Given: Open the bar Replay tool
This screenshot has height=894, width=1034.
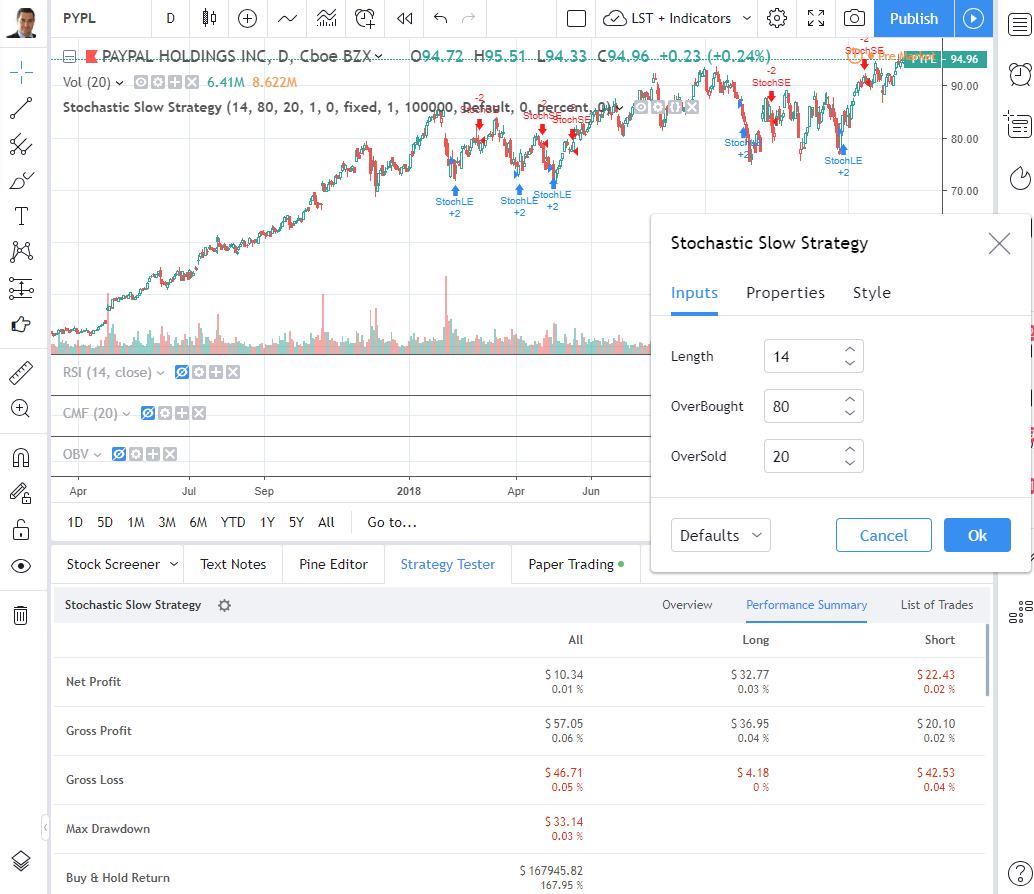Looking at the screenshot, I should tap(404, 18).
